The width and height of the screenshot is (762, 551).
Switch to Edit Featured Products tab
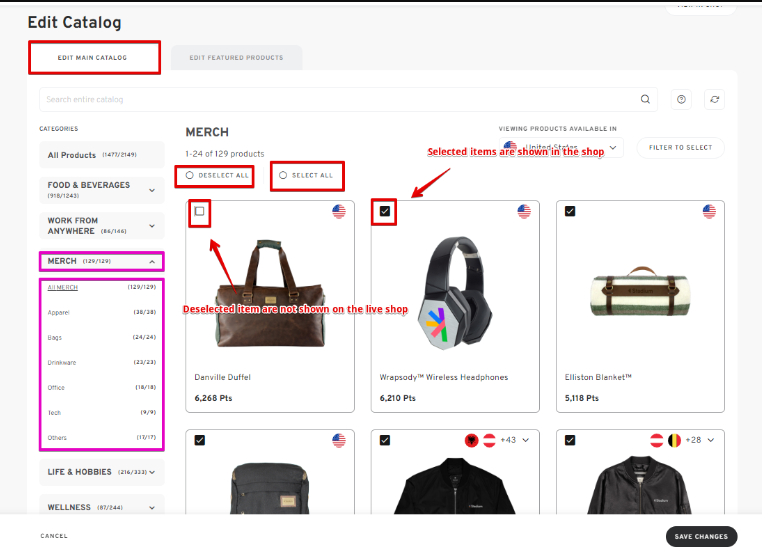[x=237, y=58]
